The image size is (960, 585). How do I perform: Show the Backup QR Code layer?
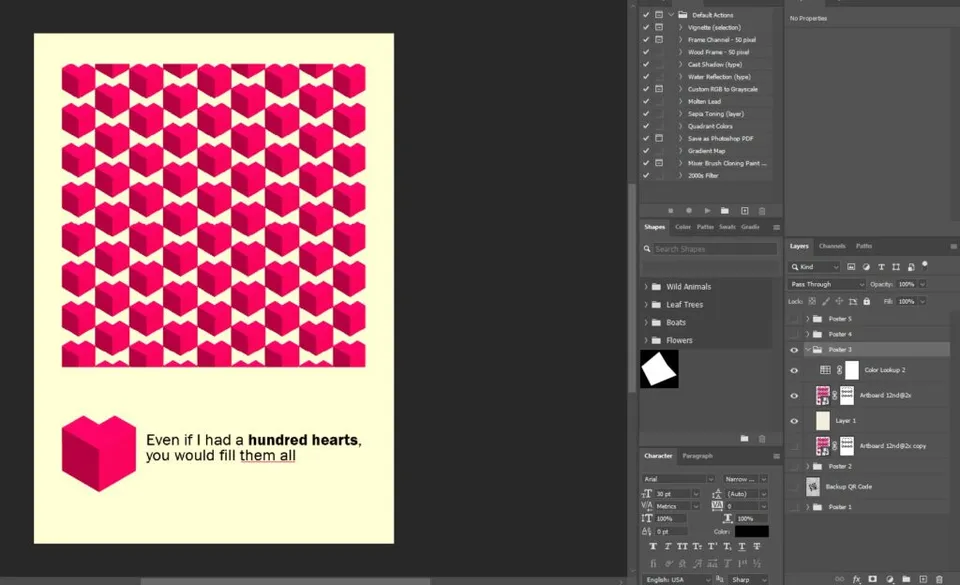tap(794, 487)
